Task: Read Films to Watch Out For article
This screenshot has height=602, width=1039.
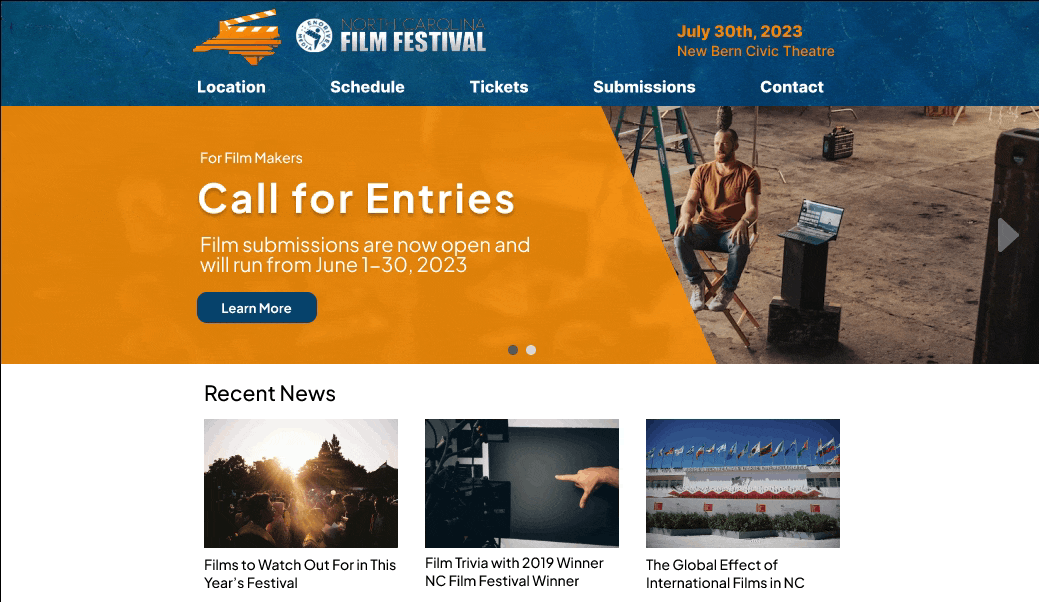Action: coord(300,574)
